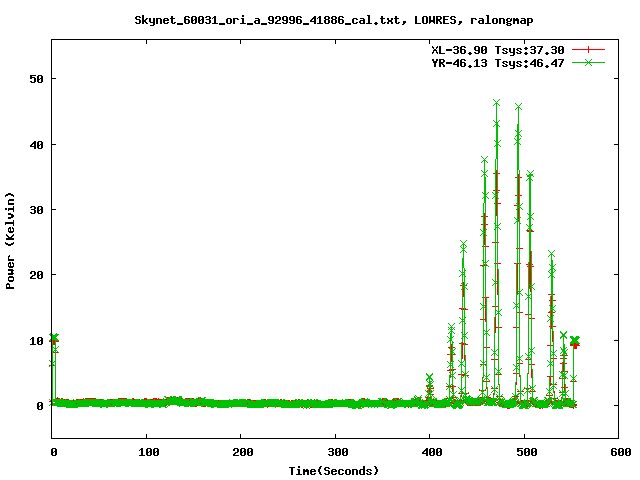
Task: Click the y-axis tick label 50
Action: (36, 79)
